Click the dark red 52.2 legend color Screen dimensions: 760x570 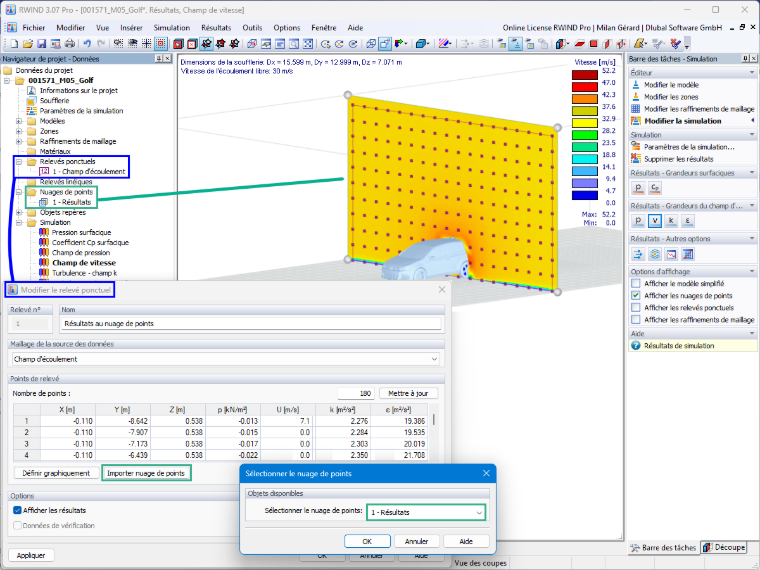point(585,75)
